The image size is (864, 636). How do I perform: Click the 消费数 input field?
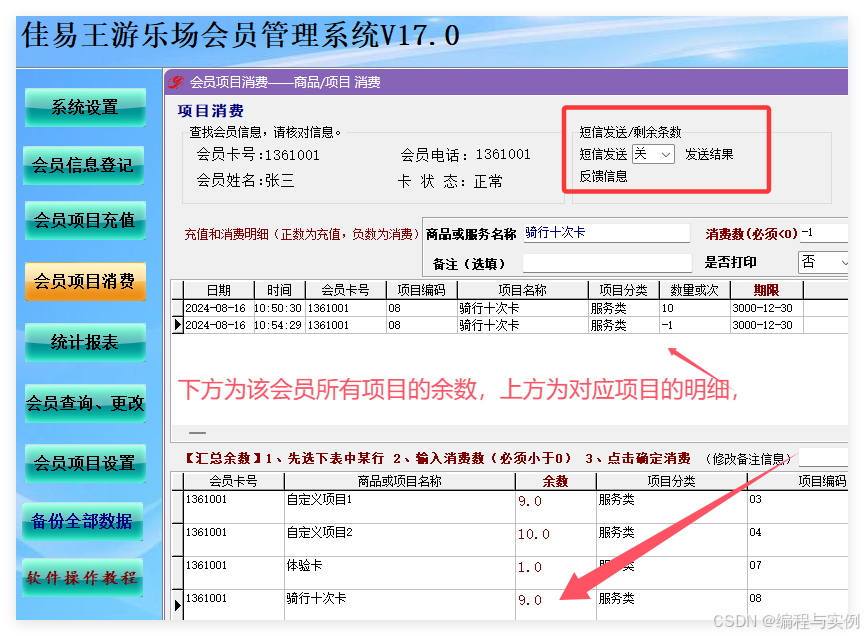[x=824, y=233]
